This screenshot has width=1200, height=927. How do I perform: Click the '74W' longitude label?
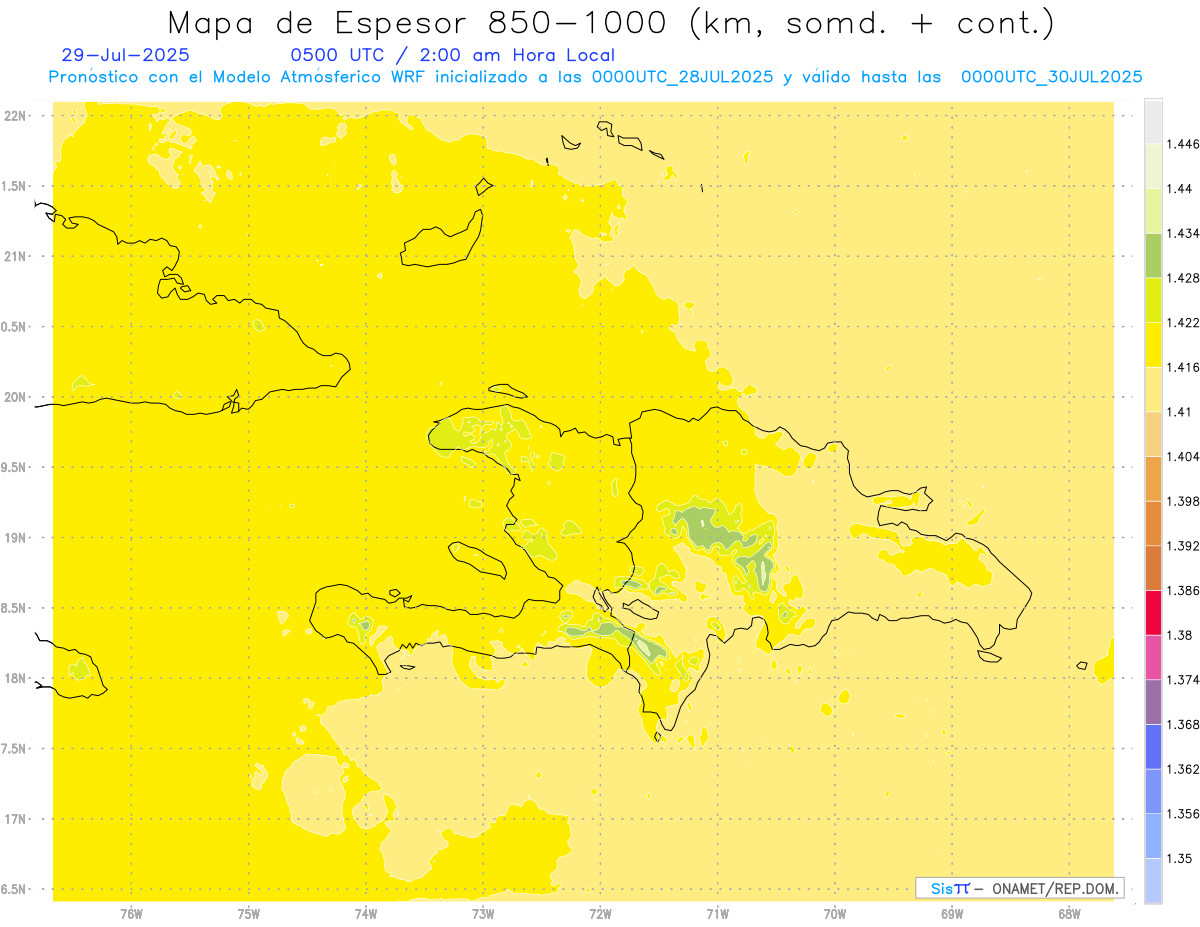click(x=366, y=913)
